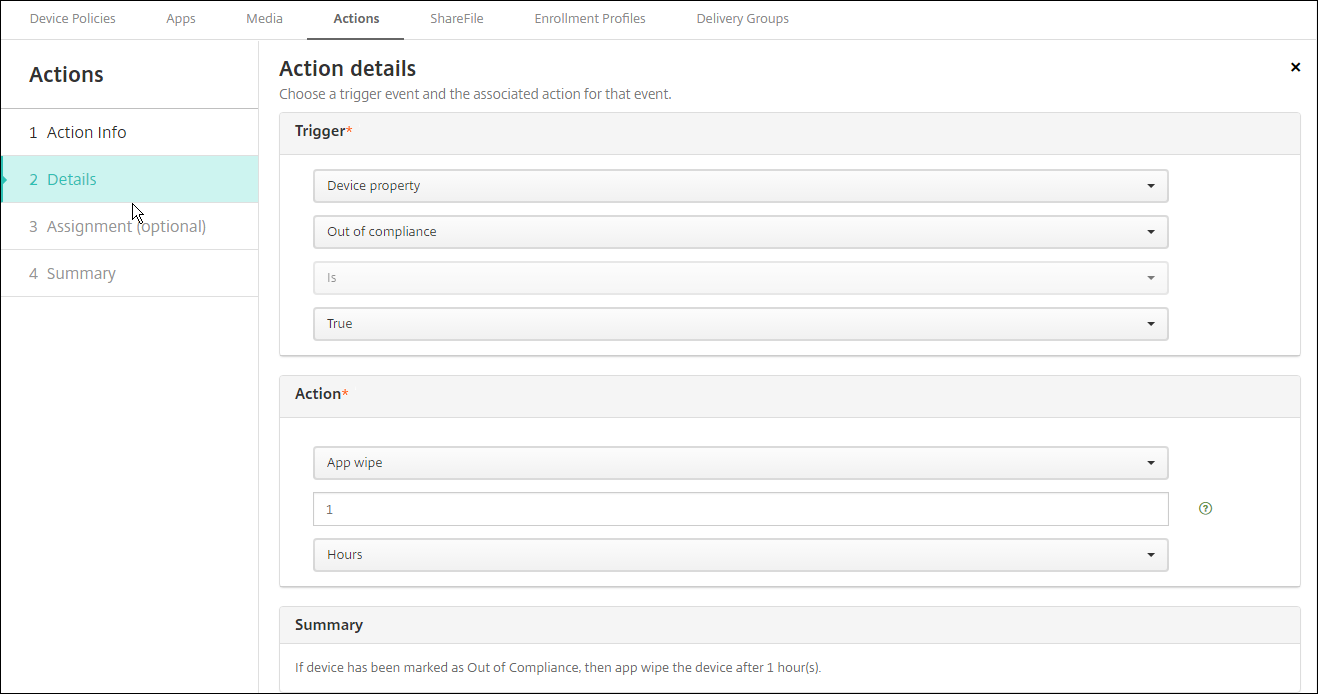Viewport: 1318px width, 694px height.
Task: Open the ShareFile tab
Action: (x=457, y=19)
